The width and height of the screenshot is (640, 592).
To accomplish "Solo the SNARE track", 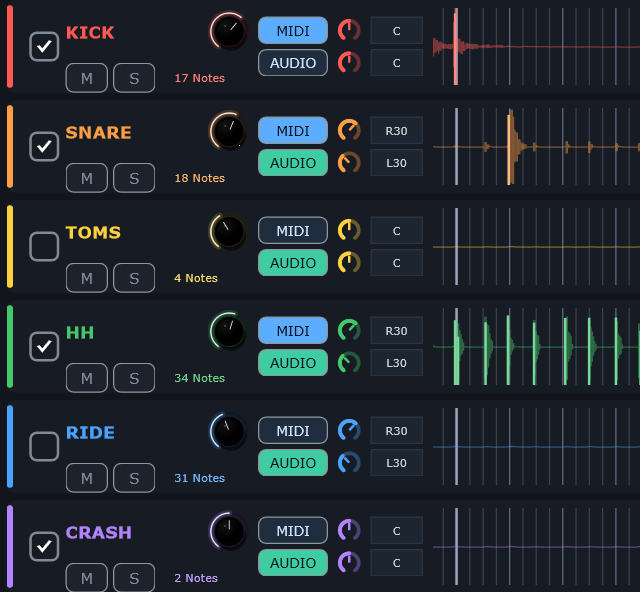I will [x=134, y=178].
